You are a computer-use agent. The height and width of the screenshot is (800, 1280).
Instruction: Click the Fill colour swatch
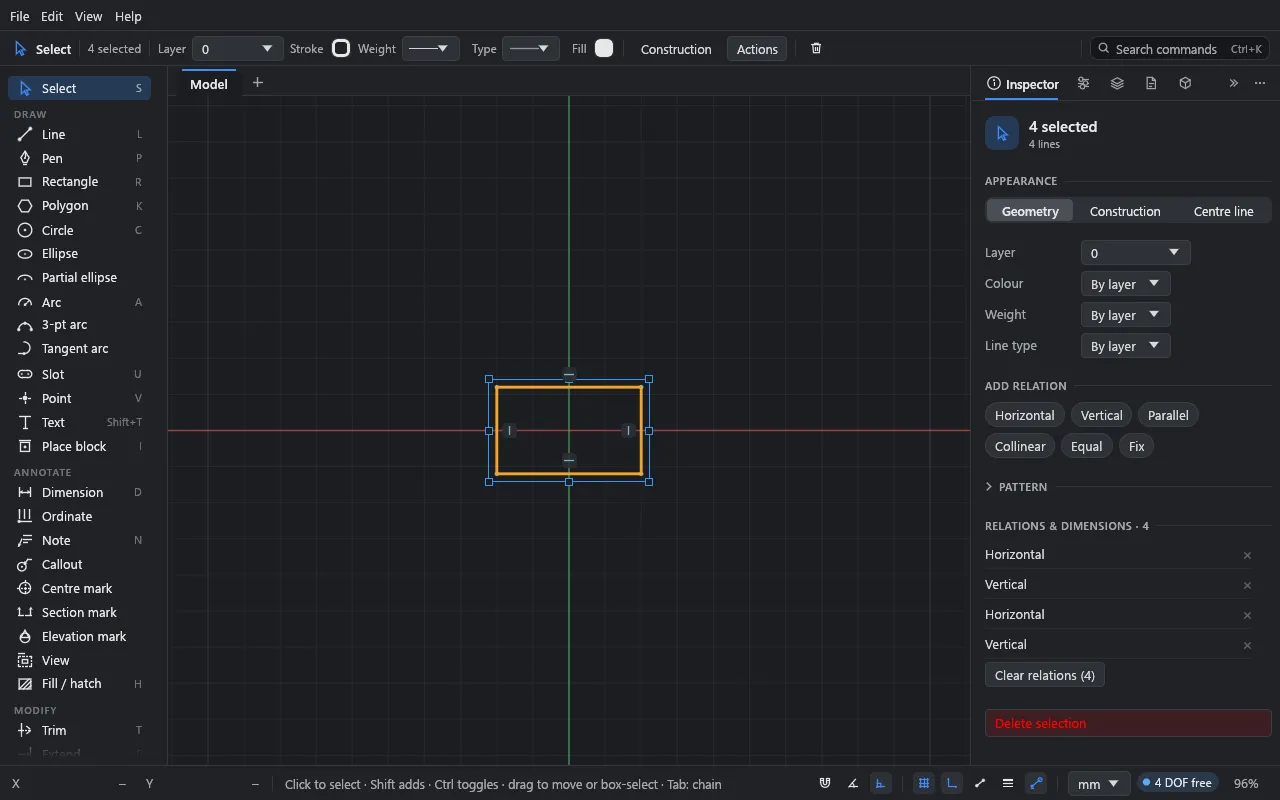(604, 48)
